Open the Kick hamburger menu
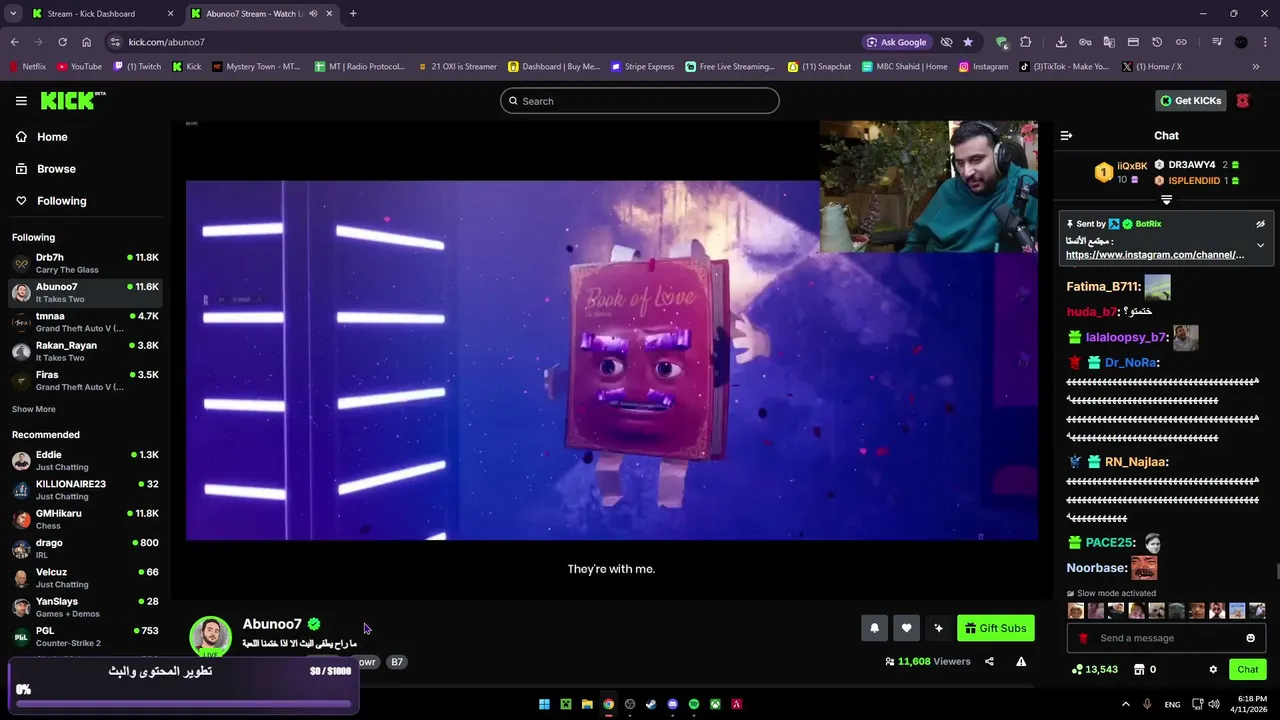1280x720 pixels. (21, 101)
